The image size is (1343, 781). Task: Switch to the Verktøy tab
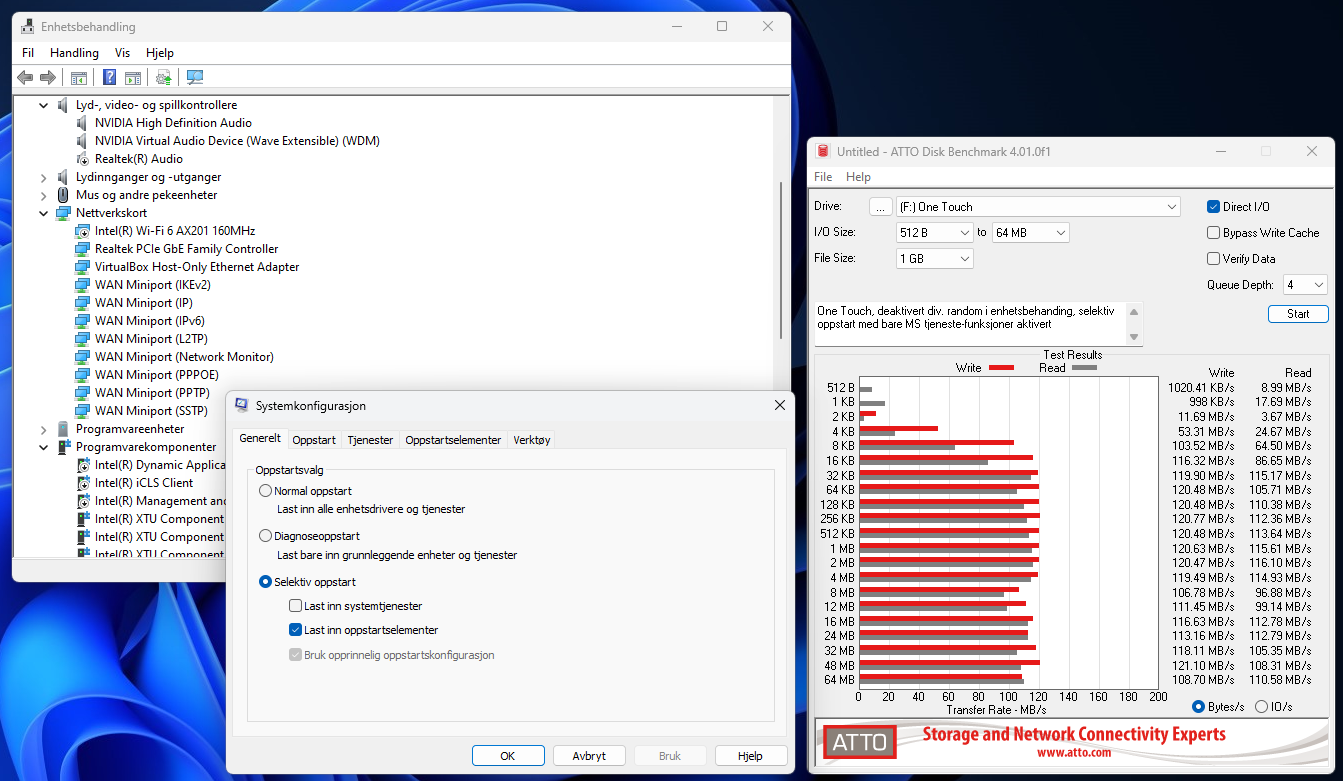pos(531,440)
